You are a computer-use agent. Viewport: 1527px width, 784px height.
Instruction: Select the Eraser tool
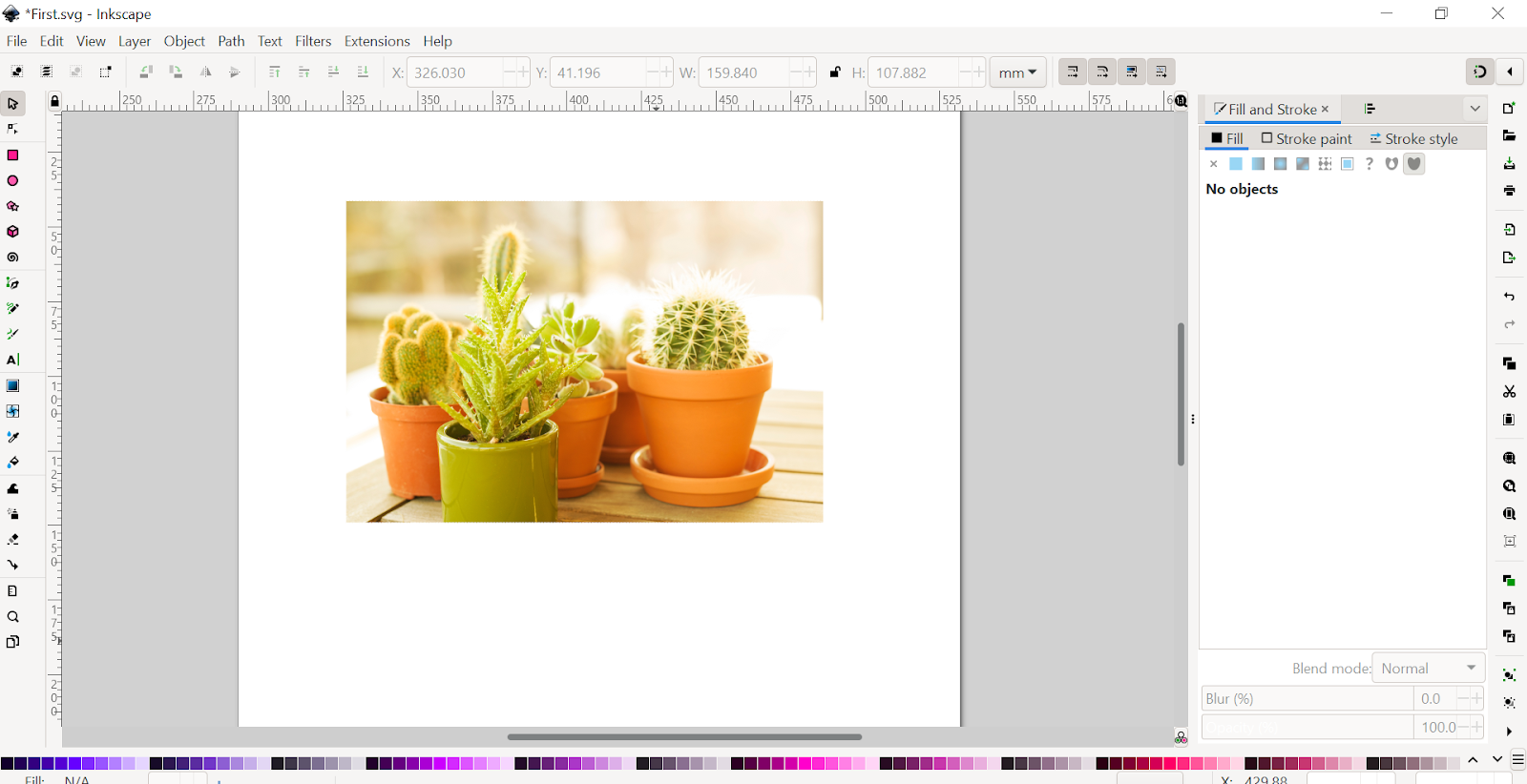point(13,540)
